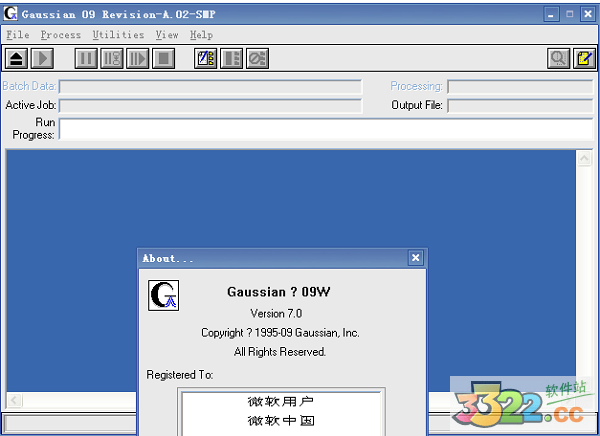This screenshot has height=436, width=600.
Task: Click the eject/open job file toolbar icon
Action: 16,59
